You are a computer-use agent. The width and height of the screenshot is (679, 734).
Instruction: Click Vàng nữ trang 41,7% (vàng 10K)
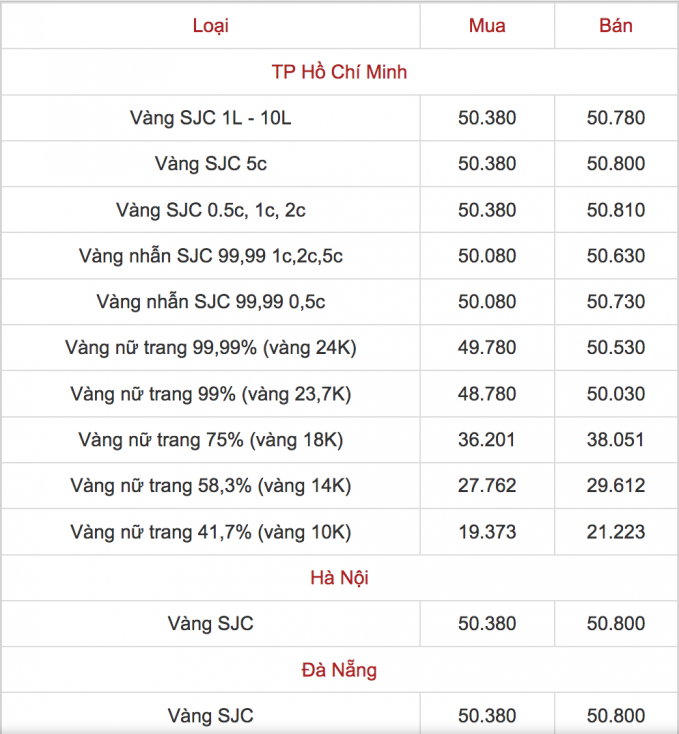click(x=211, y=532)
